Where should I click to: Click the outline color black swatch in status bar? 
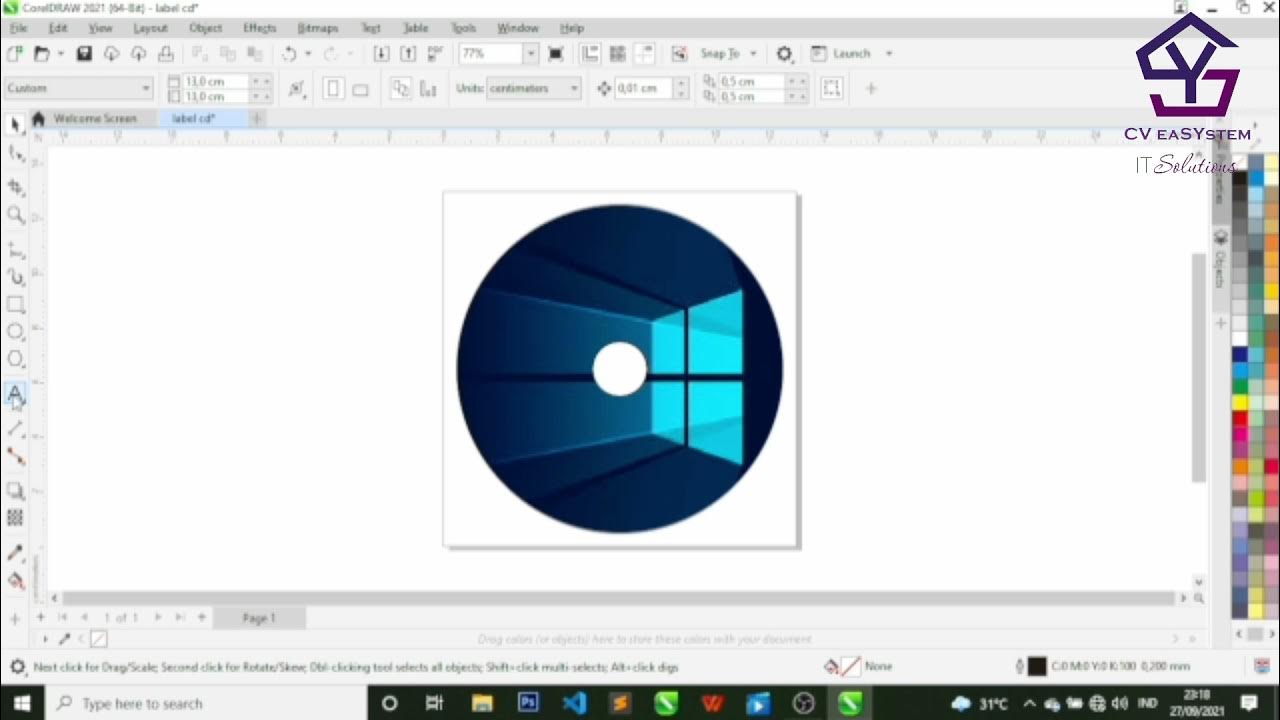tap(1037, 666)
